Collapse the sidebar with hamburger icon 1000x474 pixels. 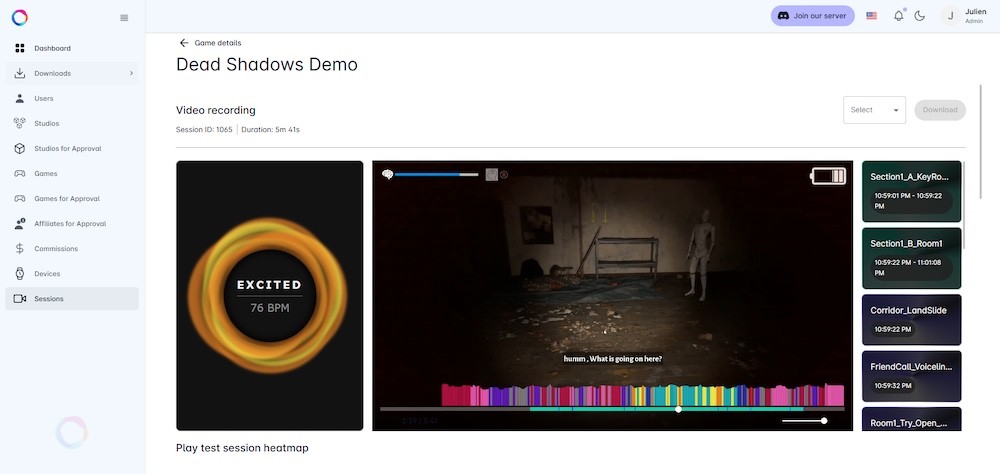tap(124, 18)
